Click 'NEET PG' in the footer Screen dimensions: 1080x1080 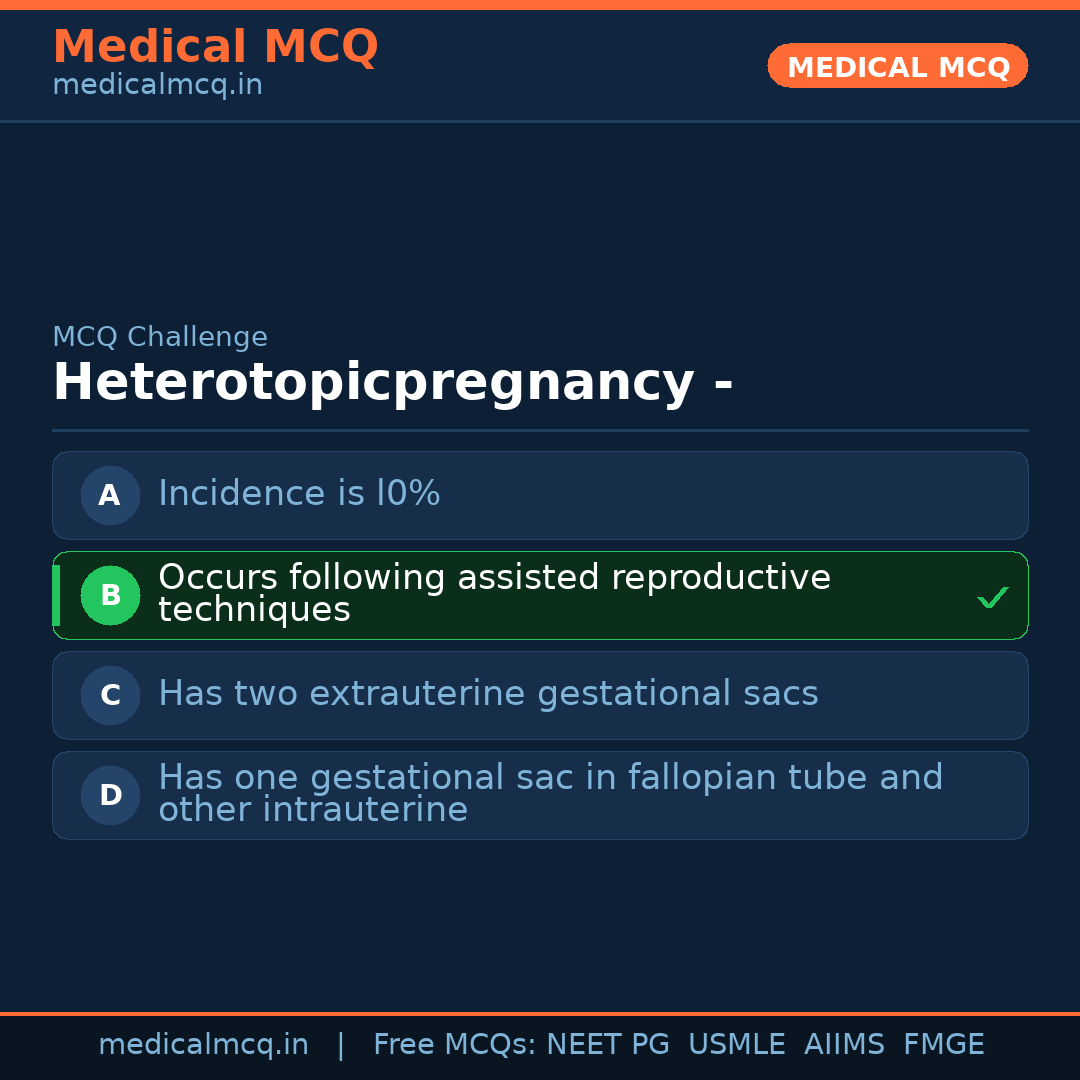tap(608, 1045)
